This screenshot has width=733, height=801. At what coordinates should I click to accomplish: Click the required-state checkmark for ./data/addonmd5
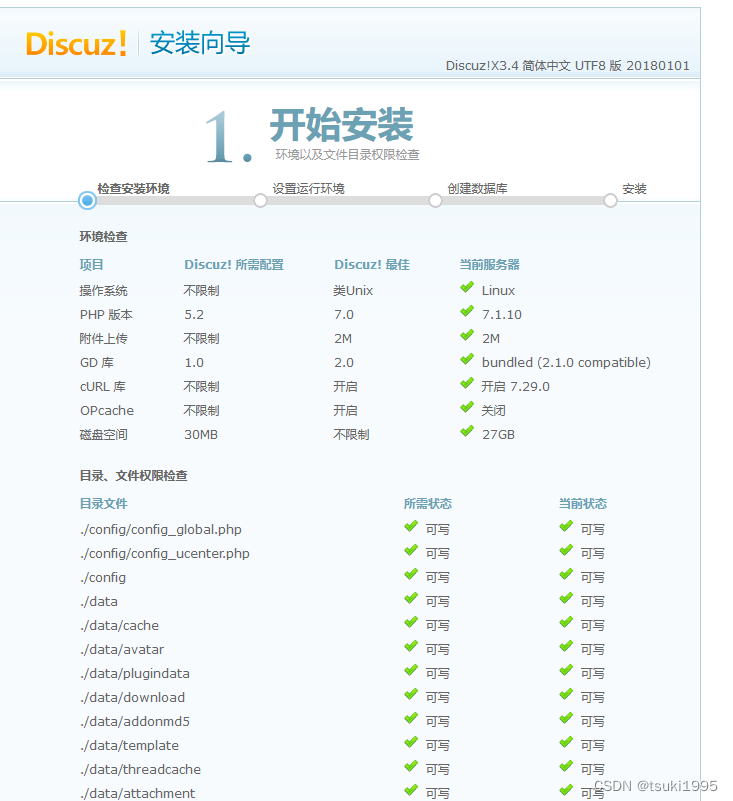point(411,719)
